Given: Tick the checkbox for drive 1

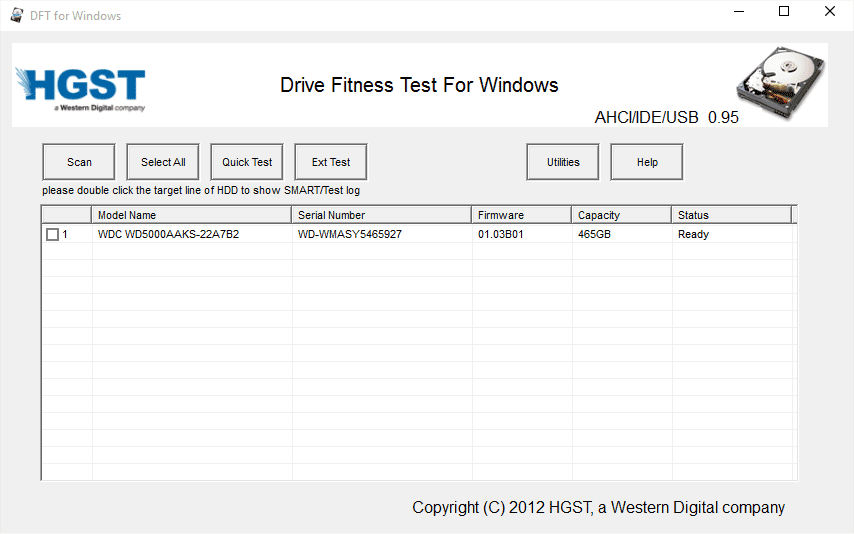Looking at the screenshot, I should point(52,235).
